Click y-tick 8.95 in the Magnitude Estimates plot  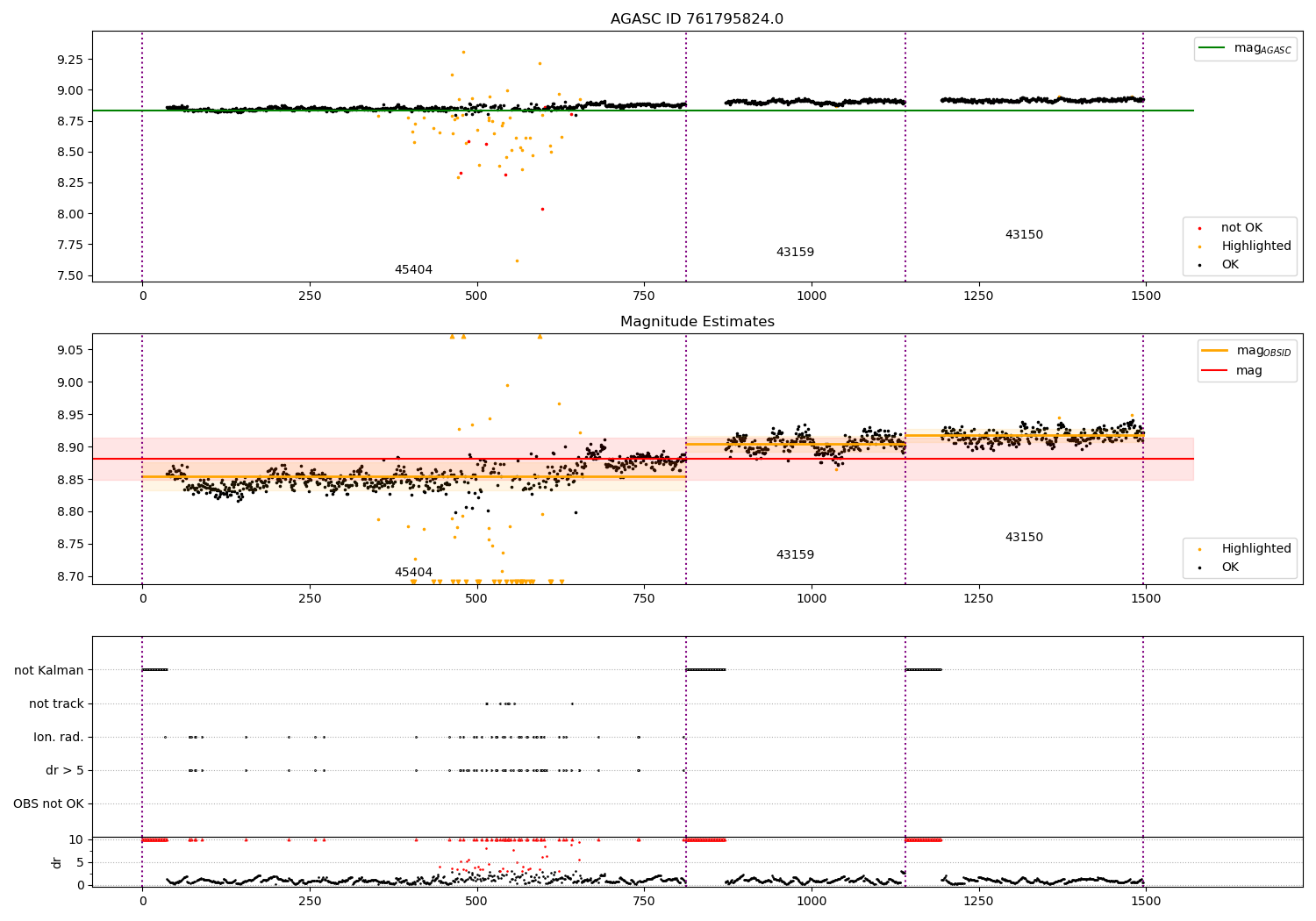tap(70, 415)
